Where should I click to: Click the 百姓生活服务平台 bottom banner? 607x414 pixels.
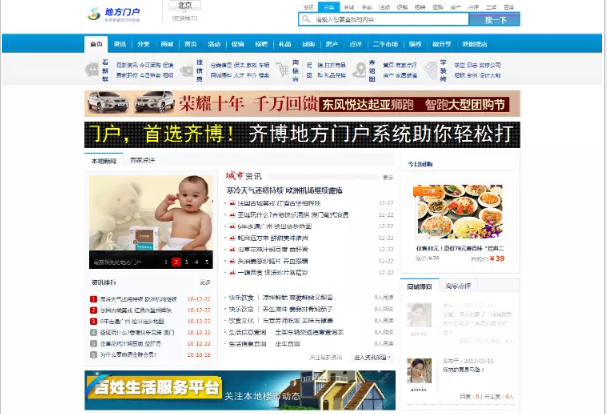(240, 390)
